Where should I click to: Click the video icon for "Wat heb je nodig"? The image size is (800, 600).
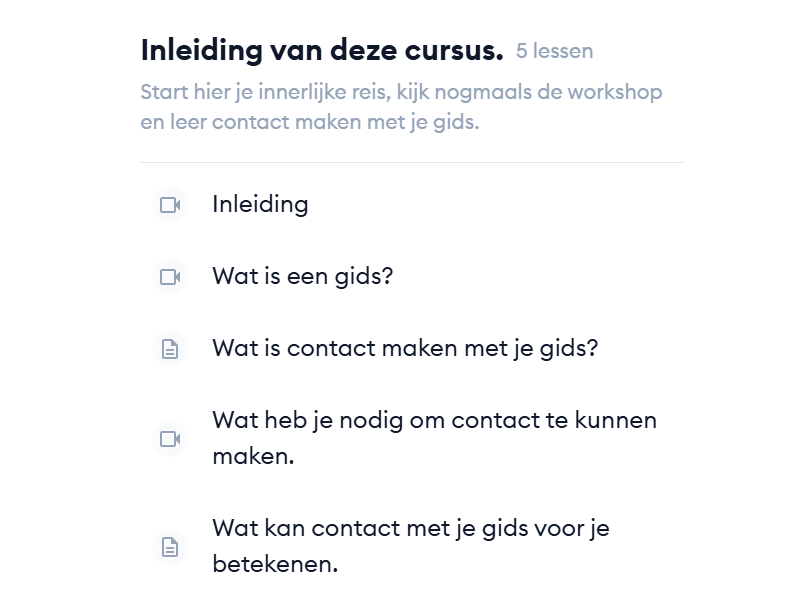pyautogui.click(x=170, y=438)
